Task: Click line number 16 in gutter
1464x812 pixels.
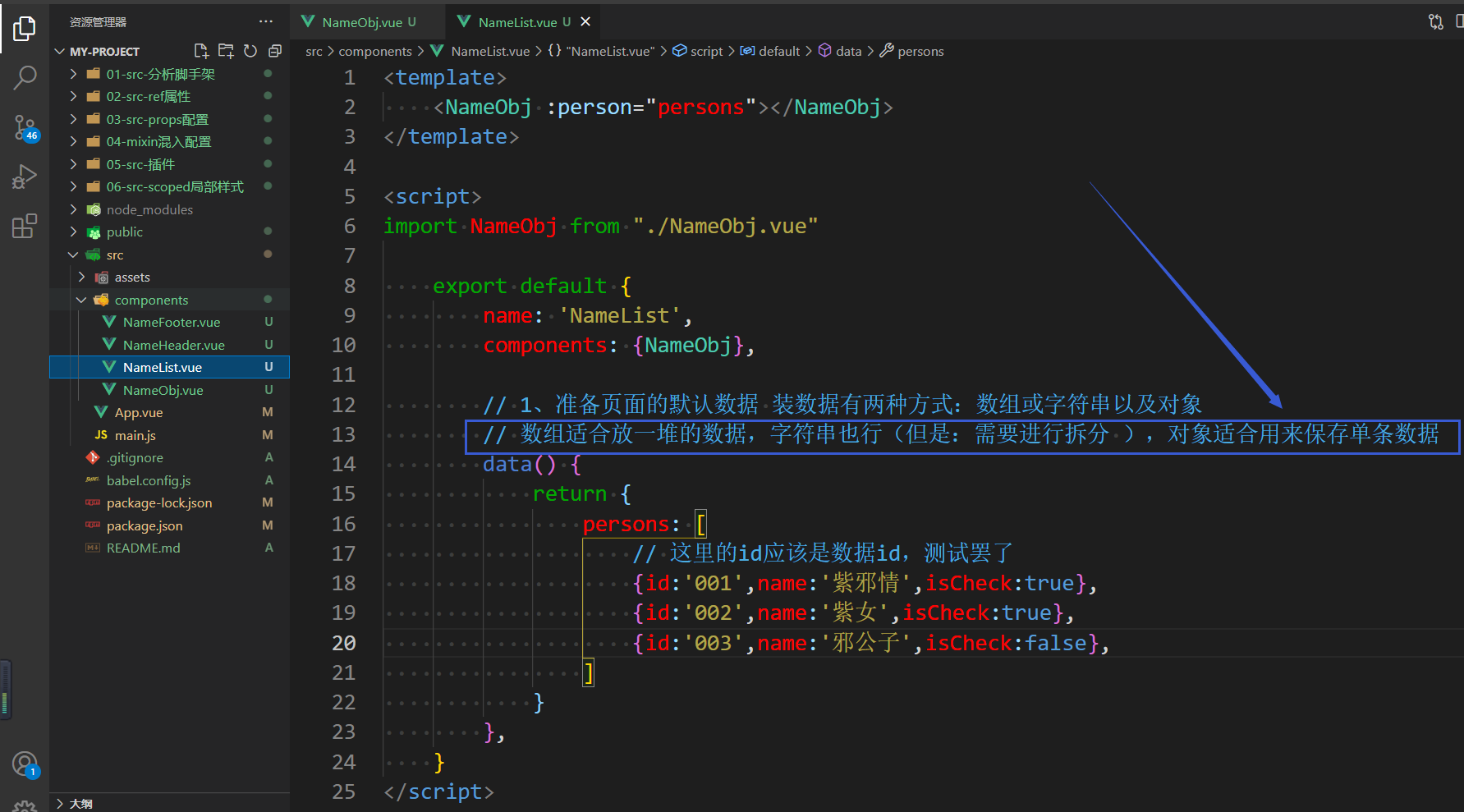Action: coord(344,524)
